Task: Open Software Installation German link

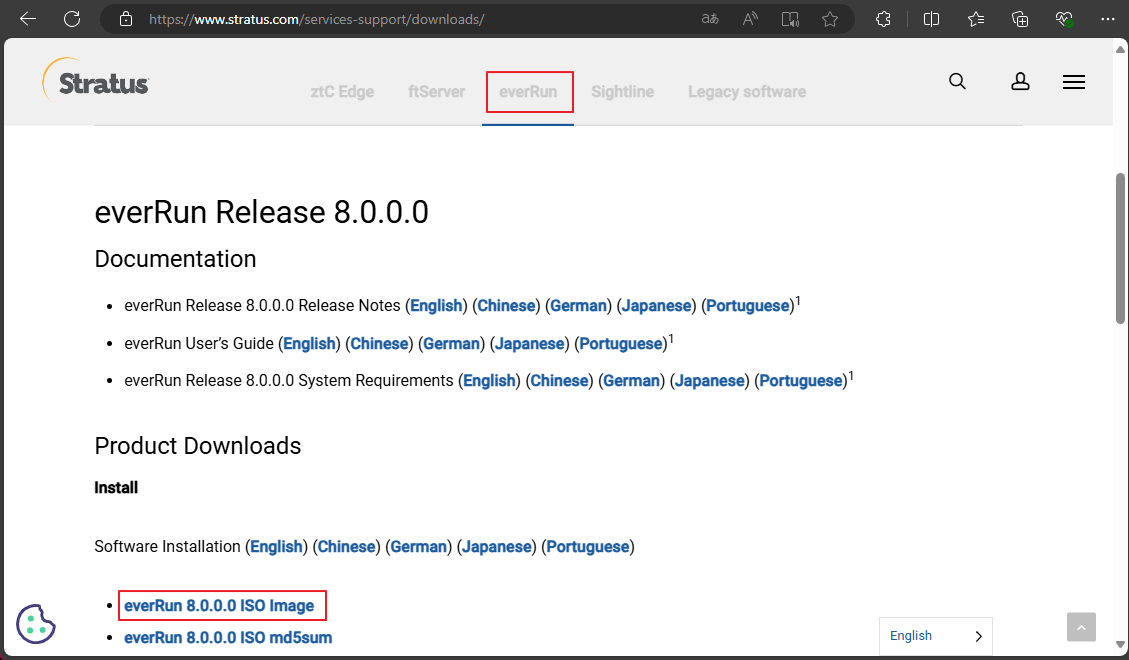Action: [x=418, y=547]
